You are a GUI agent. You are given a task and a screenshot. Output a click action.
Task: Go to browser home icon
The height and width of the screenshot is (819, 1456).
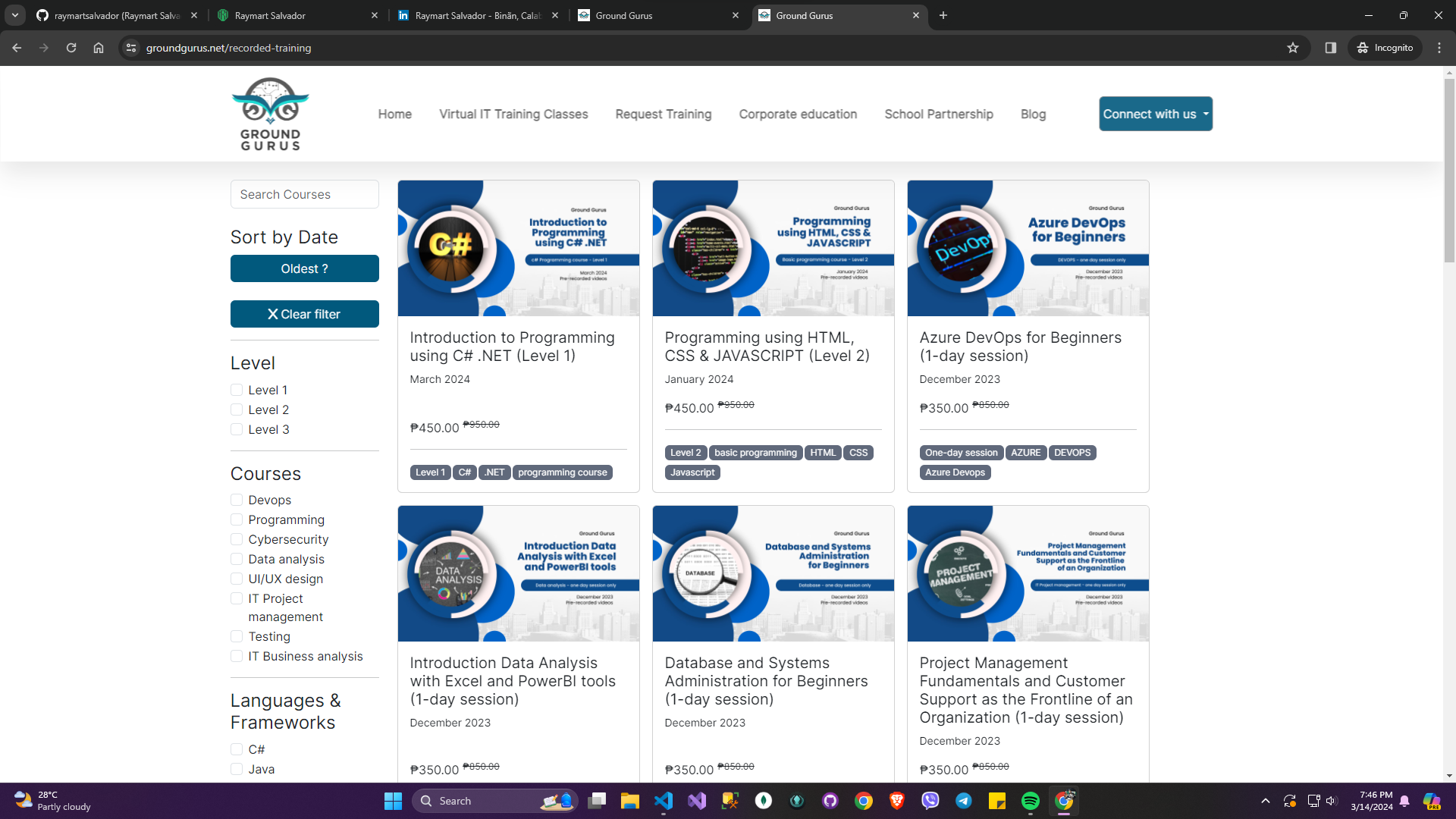(99, 48)
